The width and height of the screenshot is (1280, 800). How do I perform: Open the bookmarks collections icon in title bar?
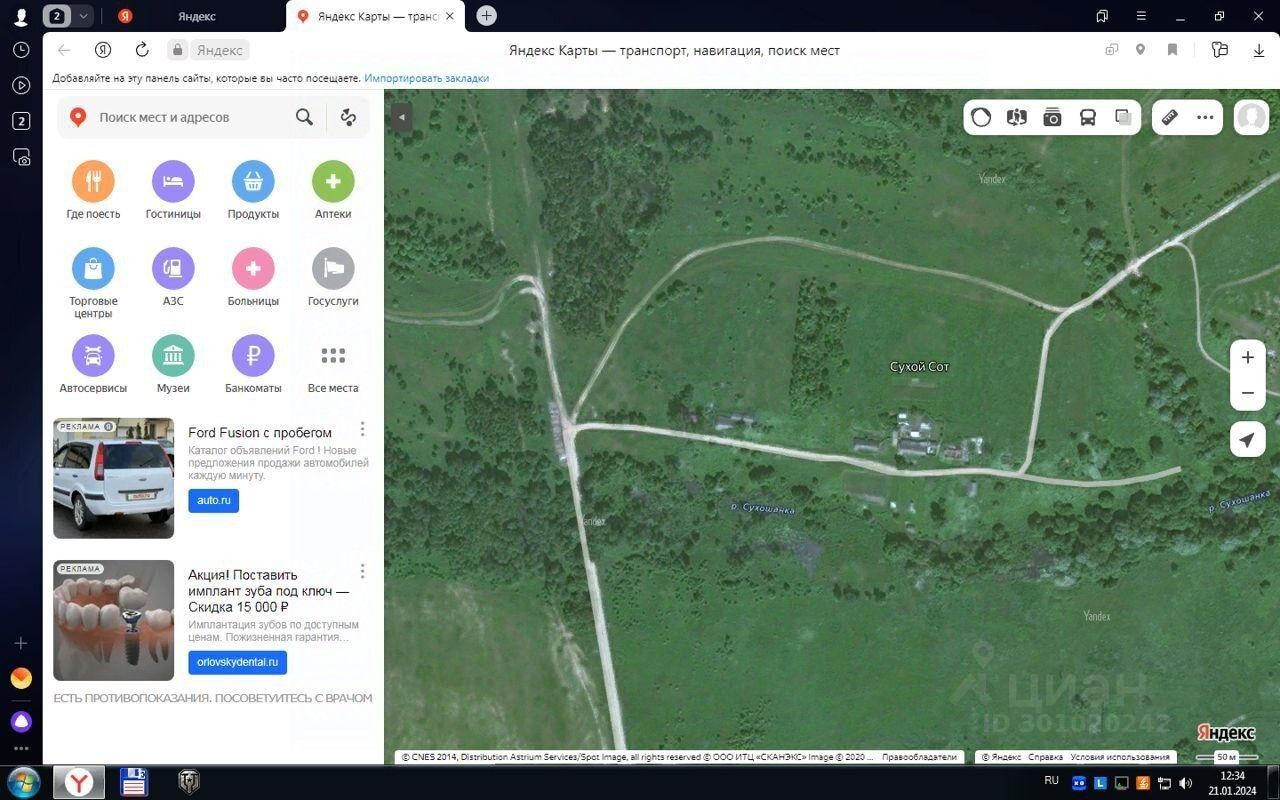[x=1101, y=16]
